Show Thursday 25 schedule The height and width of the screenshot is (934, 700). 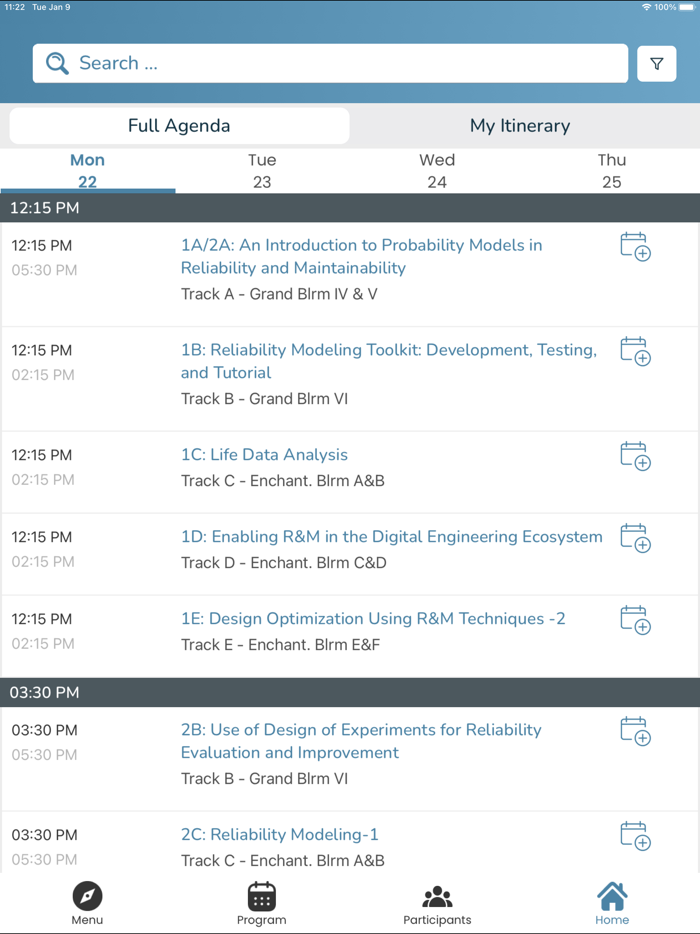tap(612, 171)
